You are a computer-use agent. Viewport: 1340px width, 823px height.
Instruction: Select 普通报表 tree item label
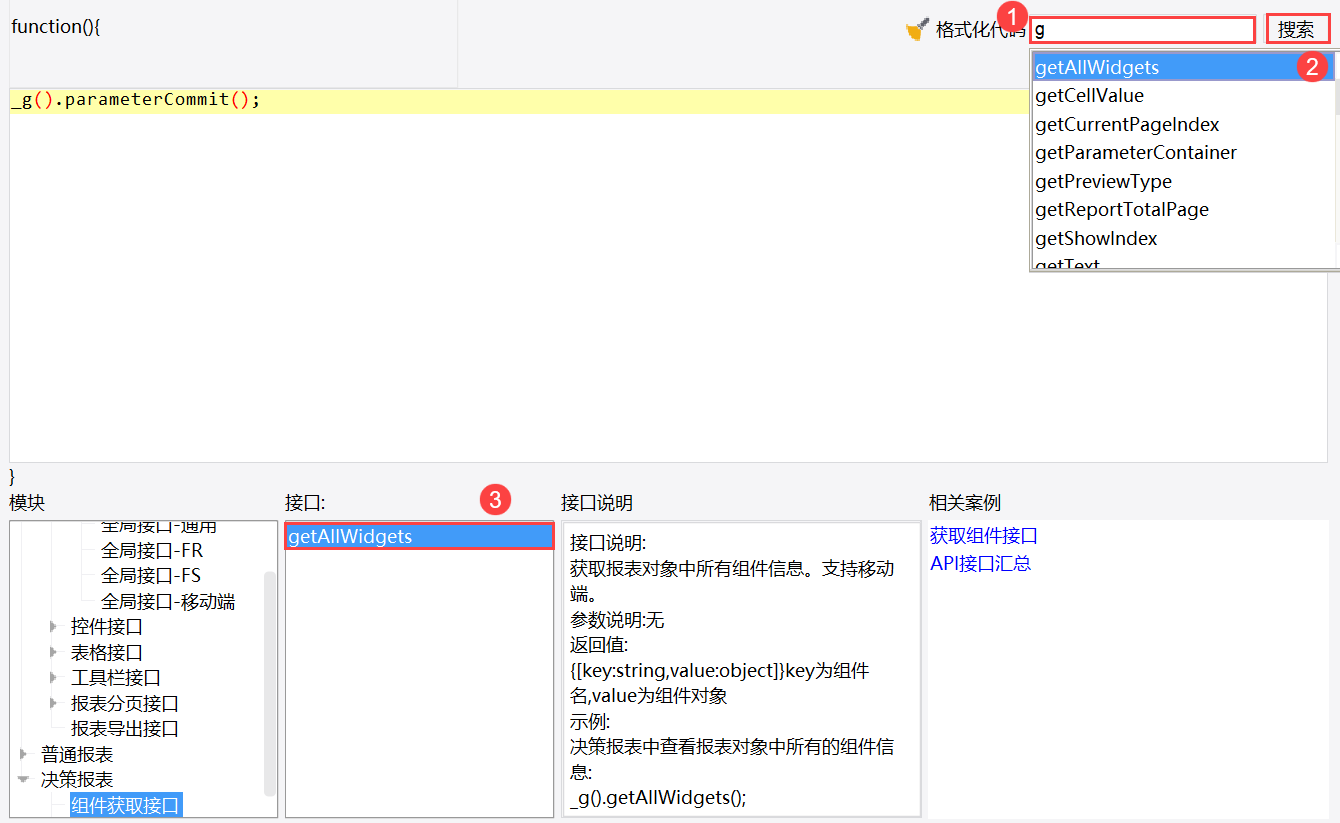tap(77, 754)
